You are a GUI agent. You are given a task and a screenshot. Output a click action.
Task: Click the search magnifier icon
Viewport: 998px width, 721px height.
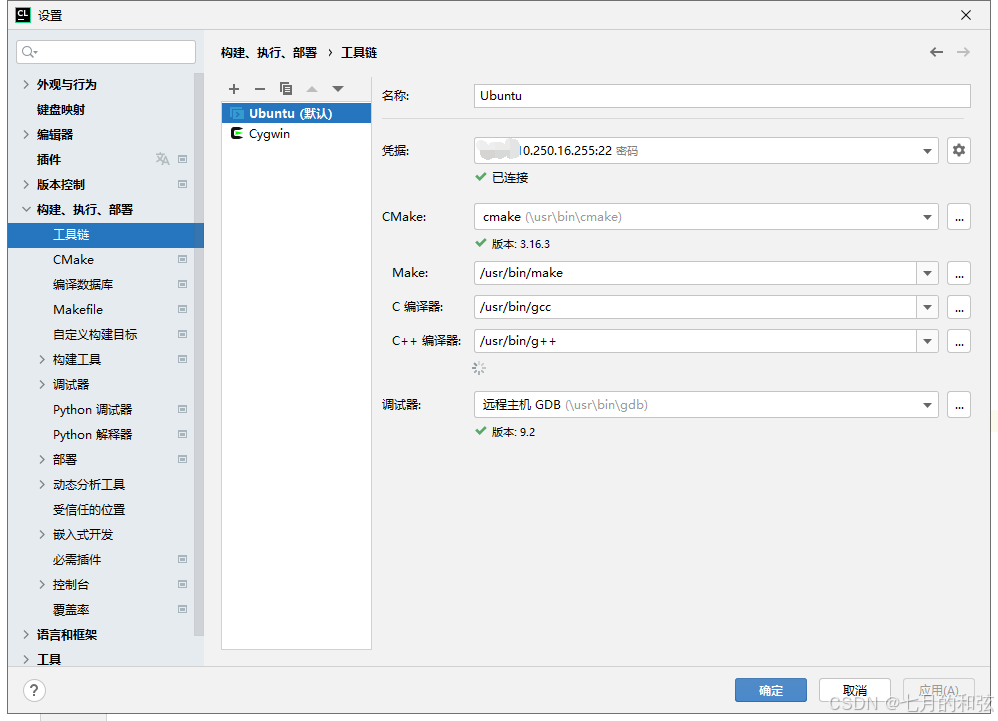tap(29, 52)
